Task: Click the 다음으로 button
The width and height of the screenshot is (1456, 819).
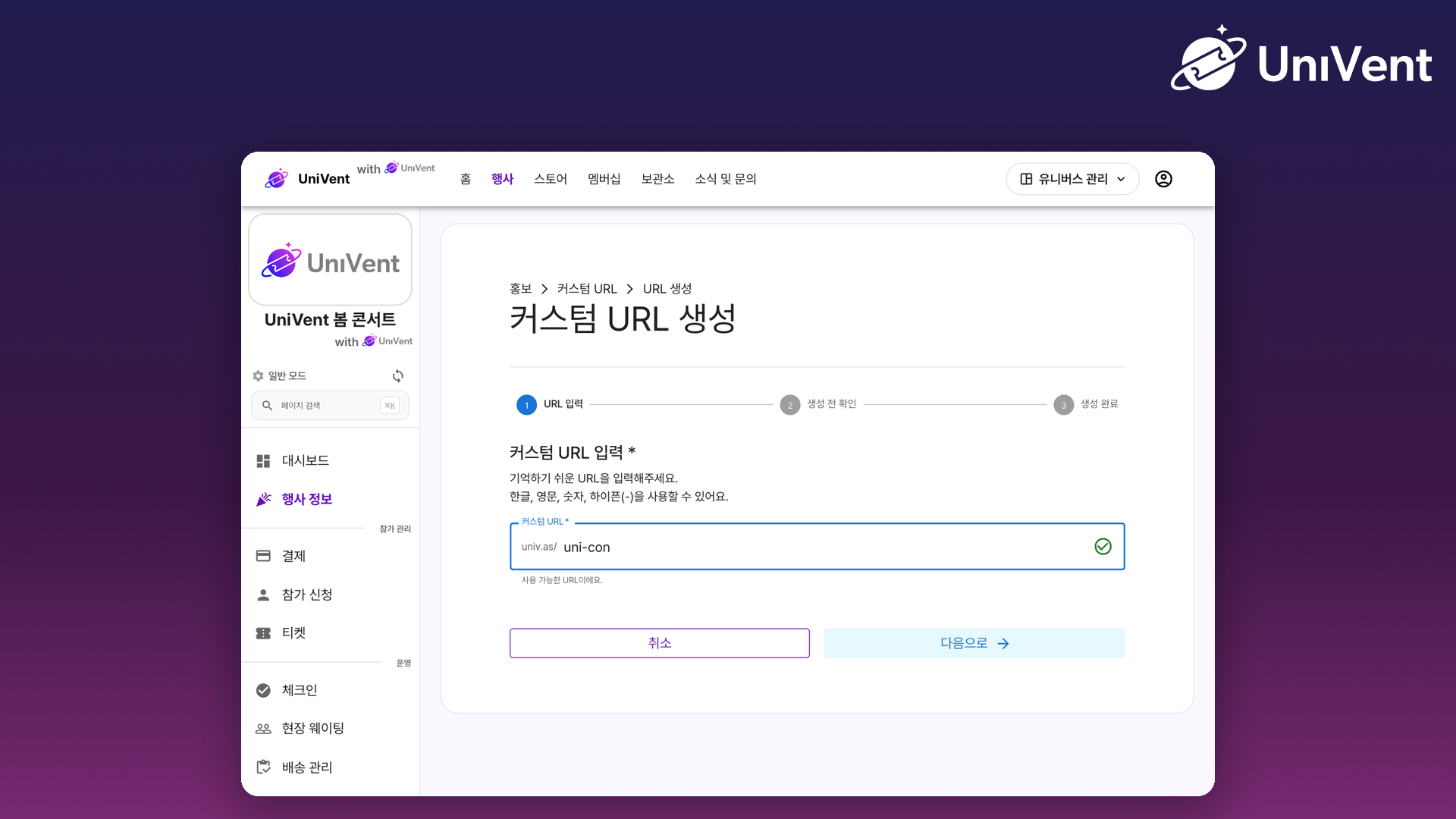Action: (974, 643)
